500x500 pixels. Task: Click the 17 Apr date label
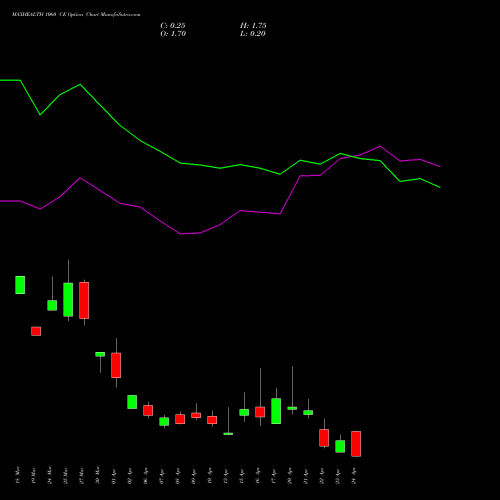click(x=274, y=475)
